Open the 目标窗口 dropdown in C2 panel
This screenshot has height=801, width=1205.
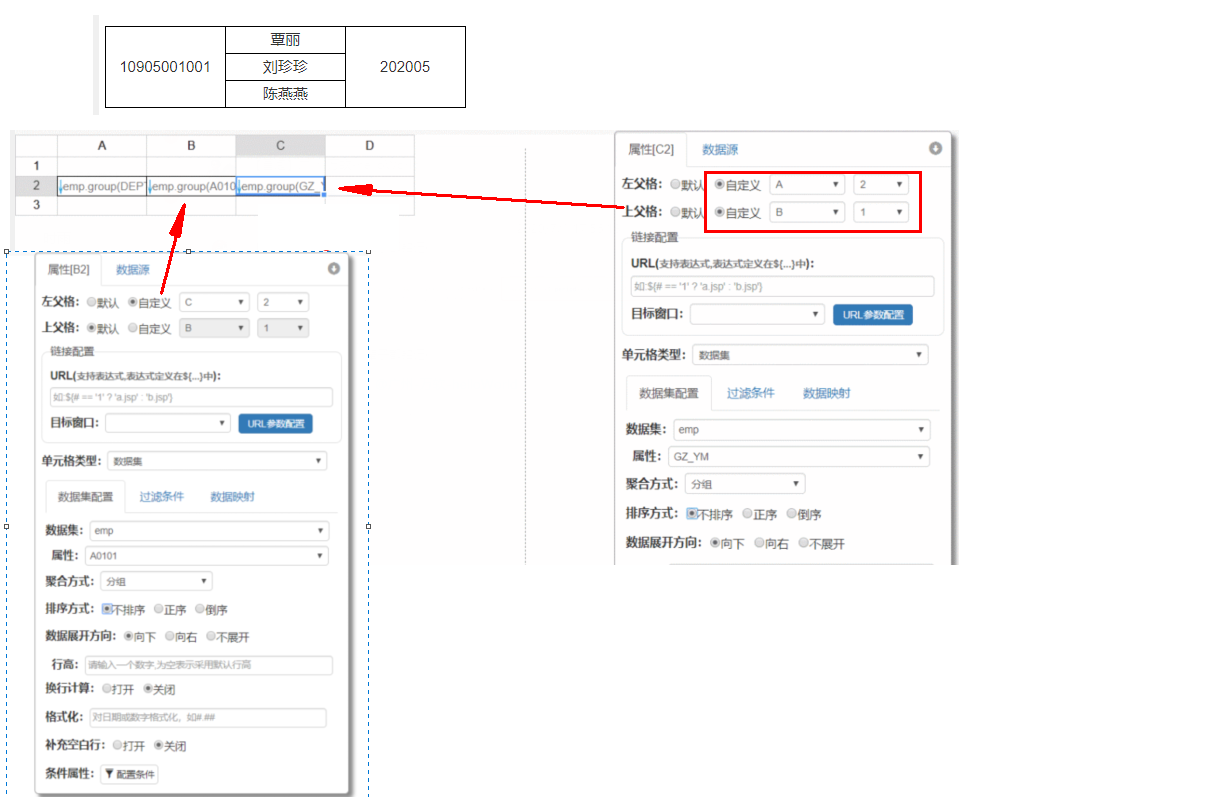tap(756, 314)
